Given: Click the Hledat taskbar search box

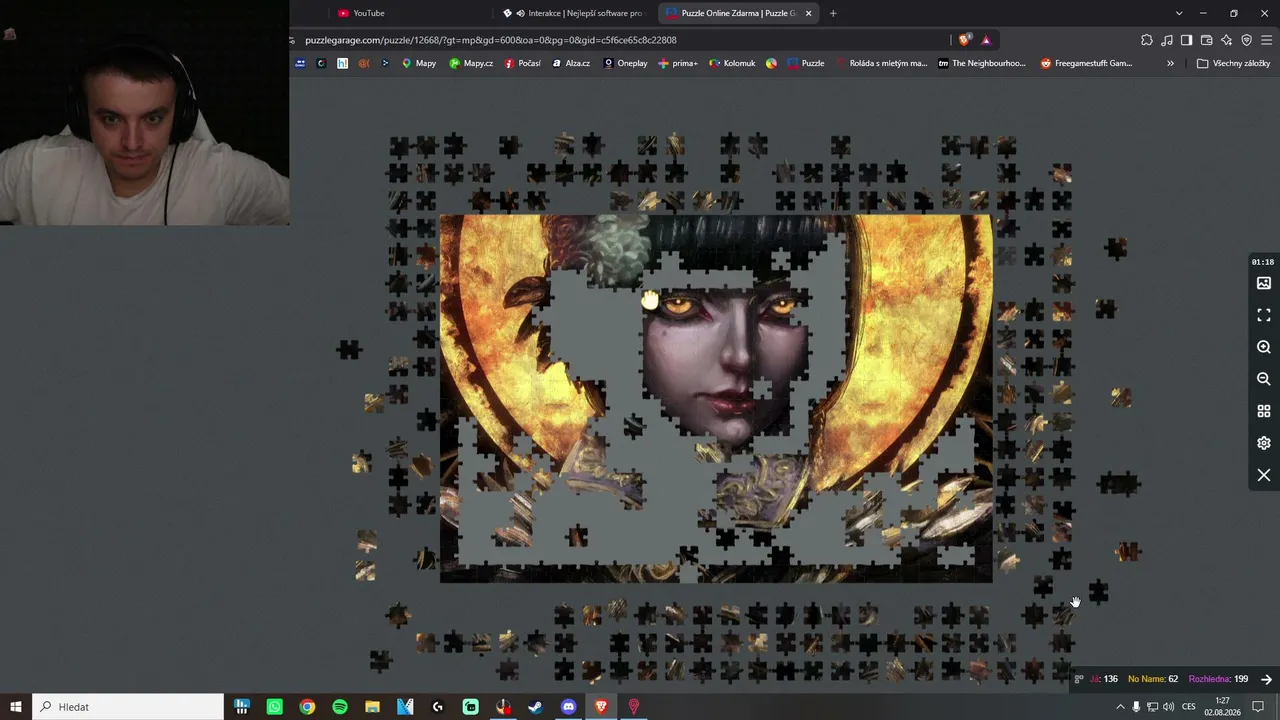Looking at the screenshot, I should coord(128,707).
